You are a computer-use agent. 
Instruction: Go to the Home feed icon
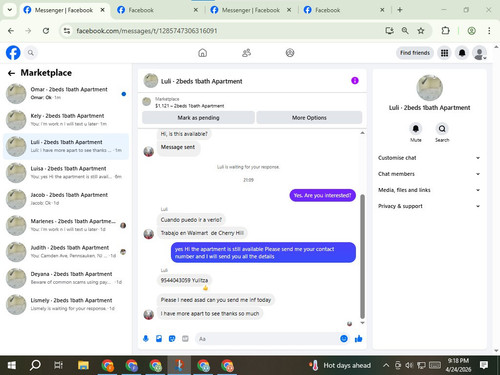click(x=202, y=53)
